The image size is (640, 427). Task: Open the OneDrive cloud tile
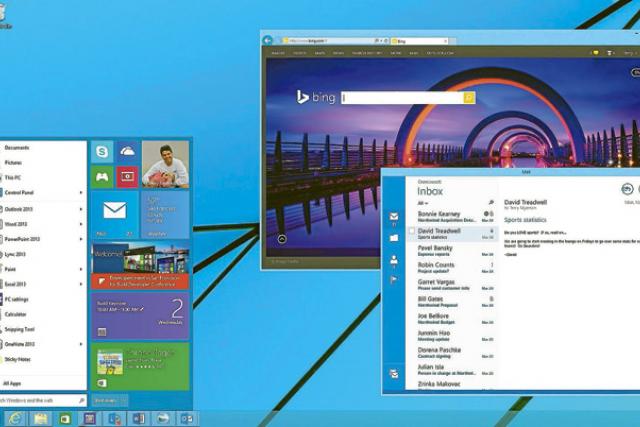pos(127,151)
